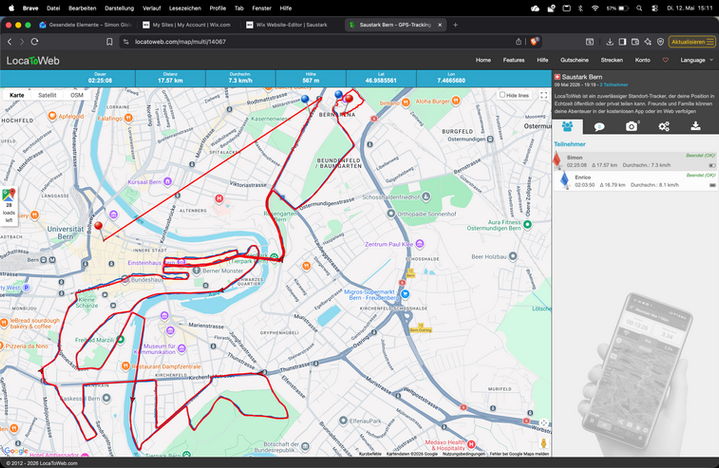Screen dimensions: 719x468
Task: Open the participants tab icon
Action: (567, 126)
